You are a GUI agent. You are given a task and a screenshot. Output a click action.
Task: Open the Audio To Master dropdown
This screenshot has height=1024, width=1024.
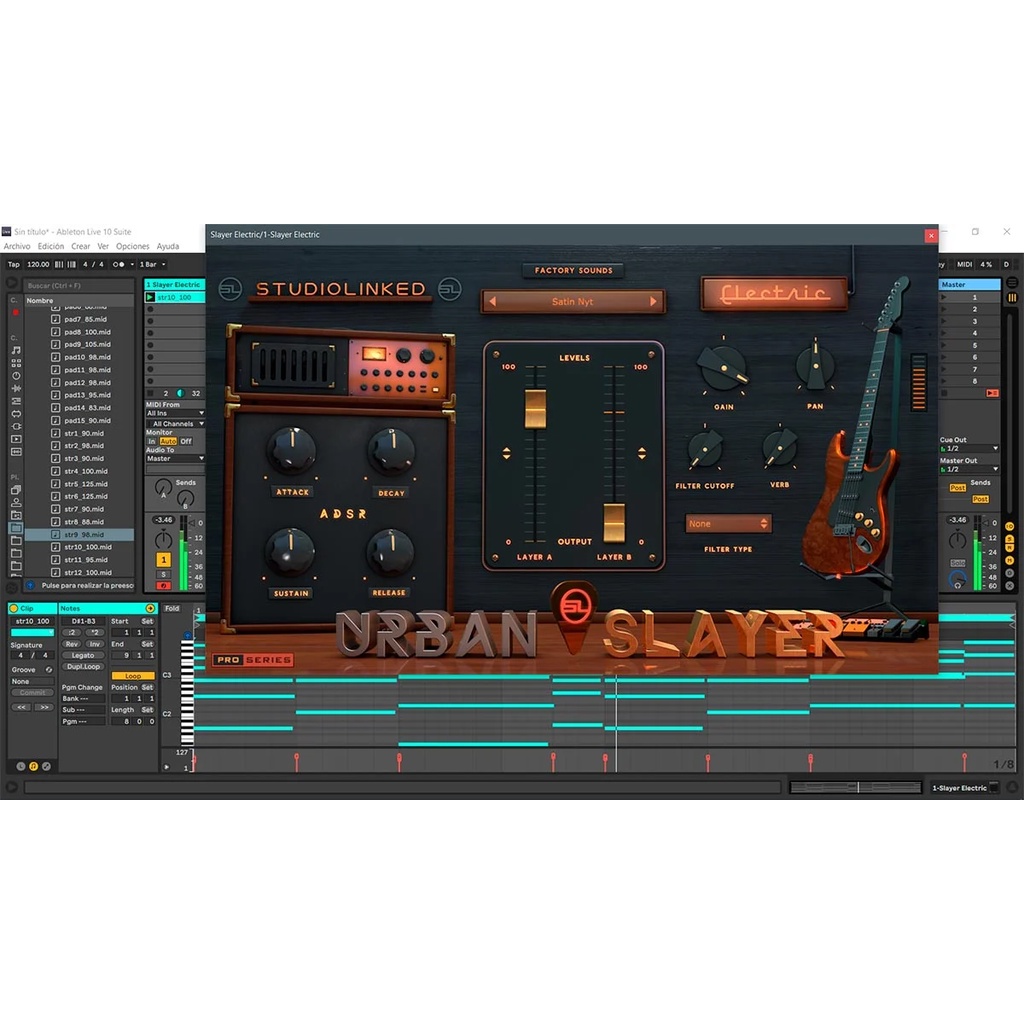click(175, 458)
